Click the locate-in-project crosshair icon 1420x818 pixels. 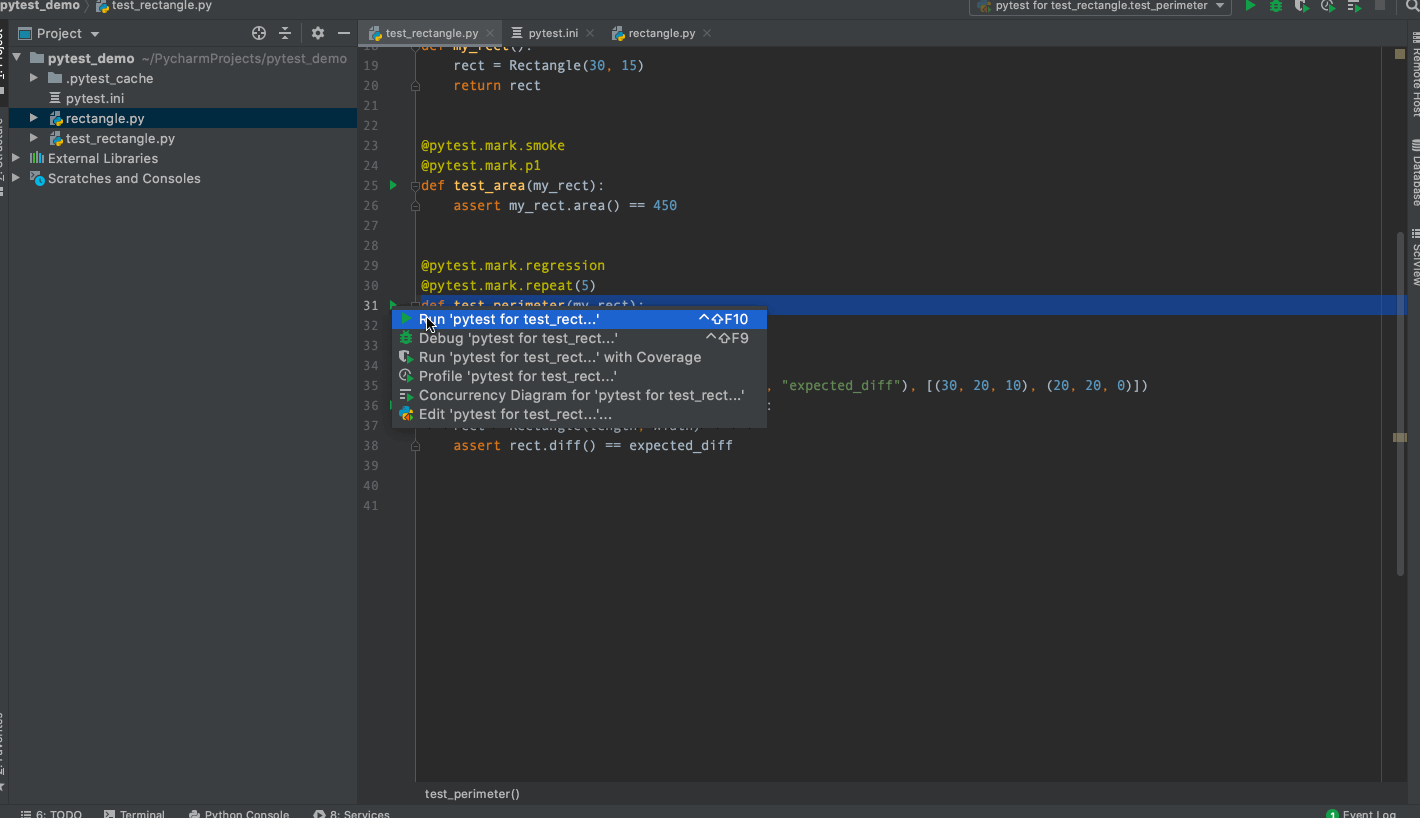(x=259, y=33)
